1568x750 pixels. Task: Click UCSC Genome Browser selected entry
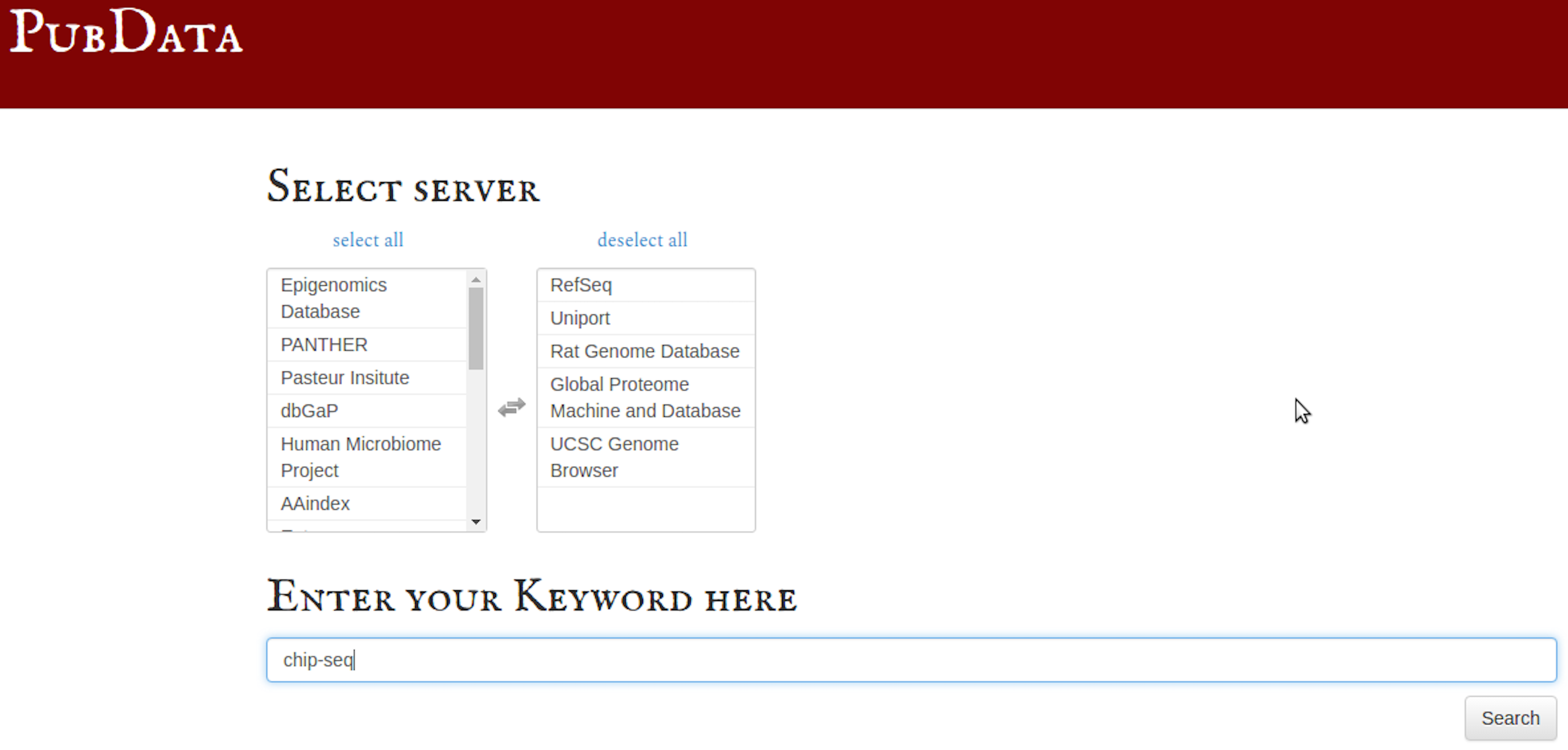646,457
